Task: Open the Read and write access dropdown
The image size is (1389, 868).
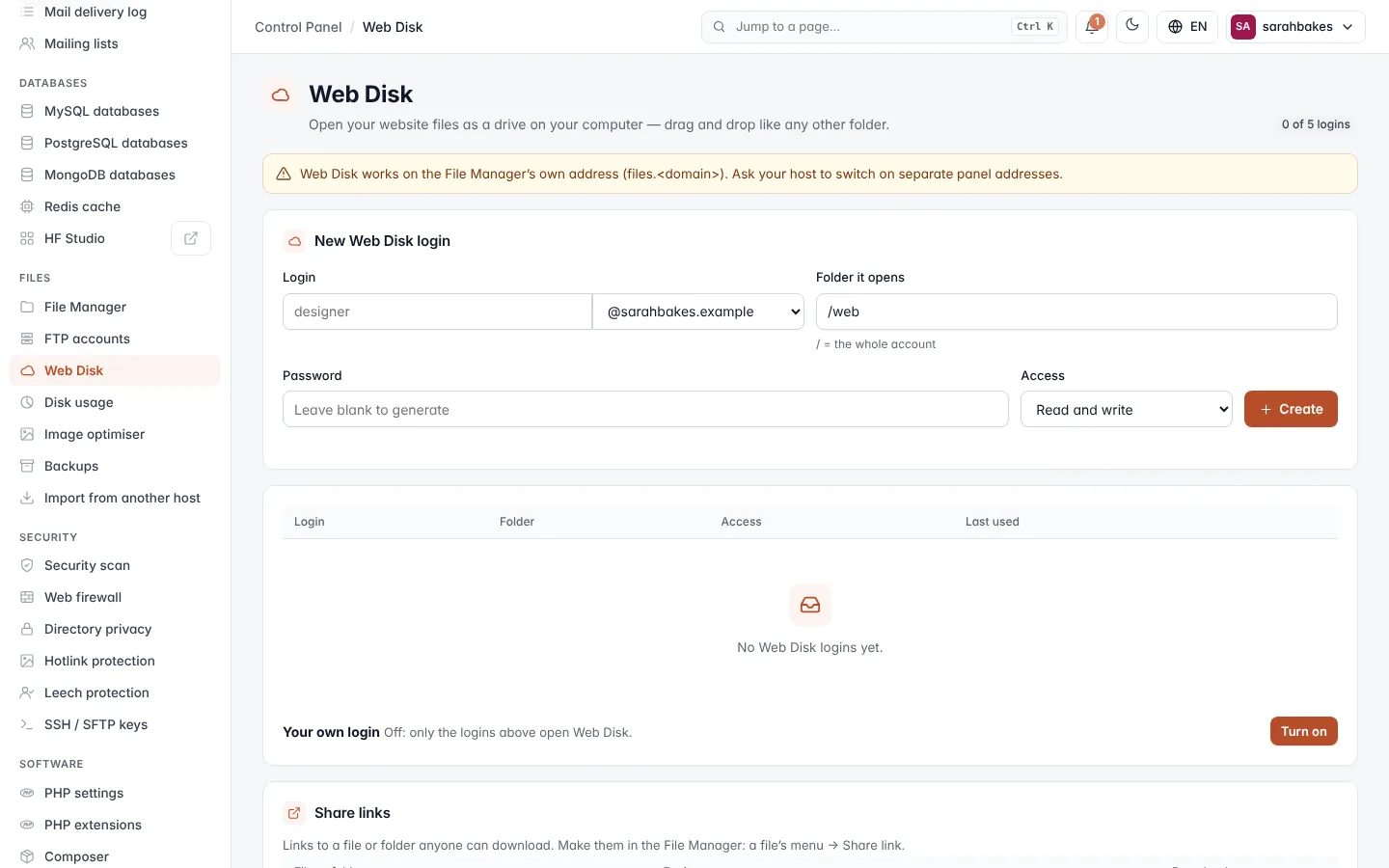Action: [1127, 409]
